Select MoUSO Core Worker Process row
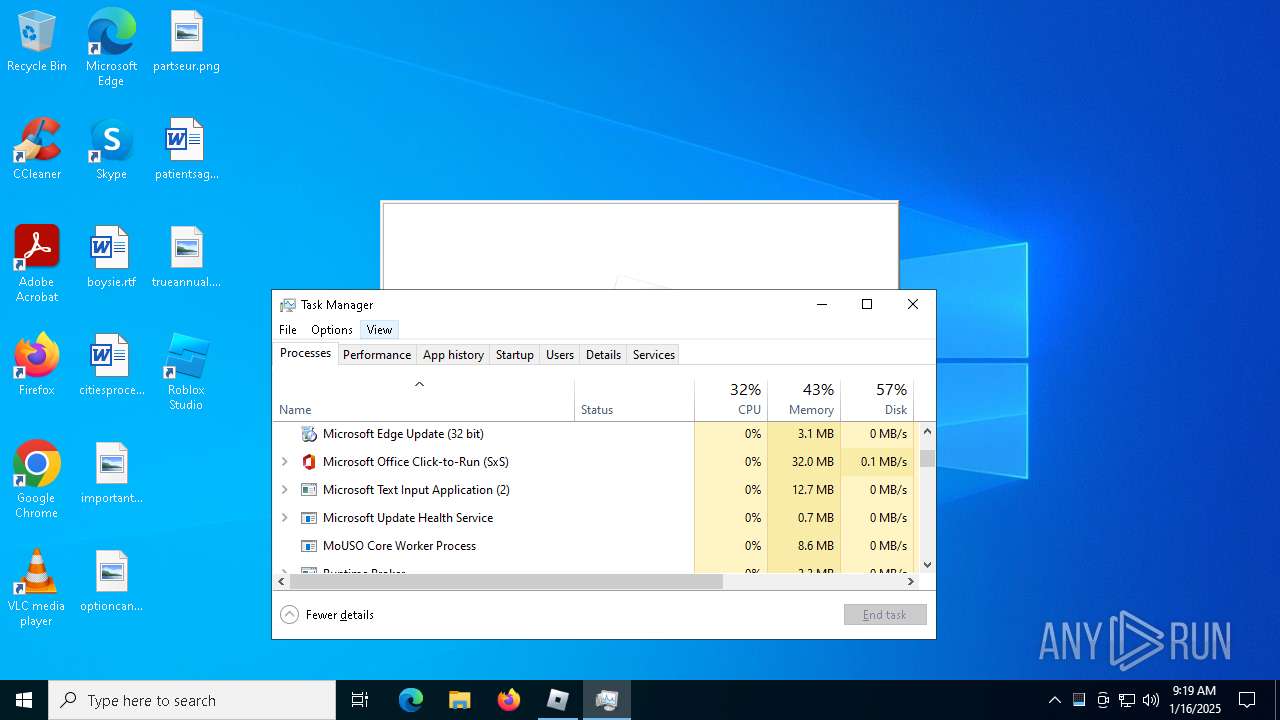The image size is (1280, 720). coord(595,546)
